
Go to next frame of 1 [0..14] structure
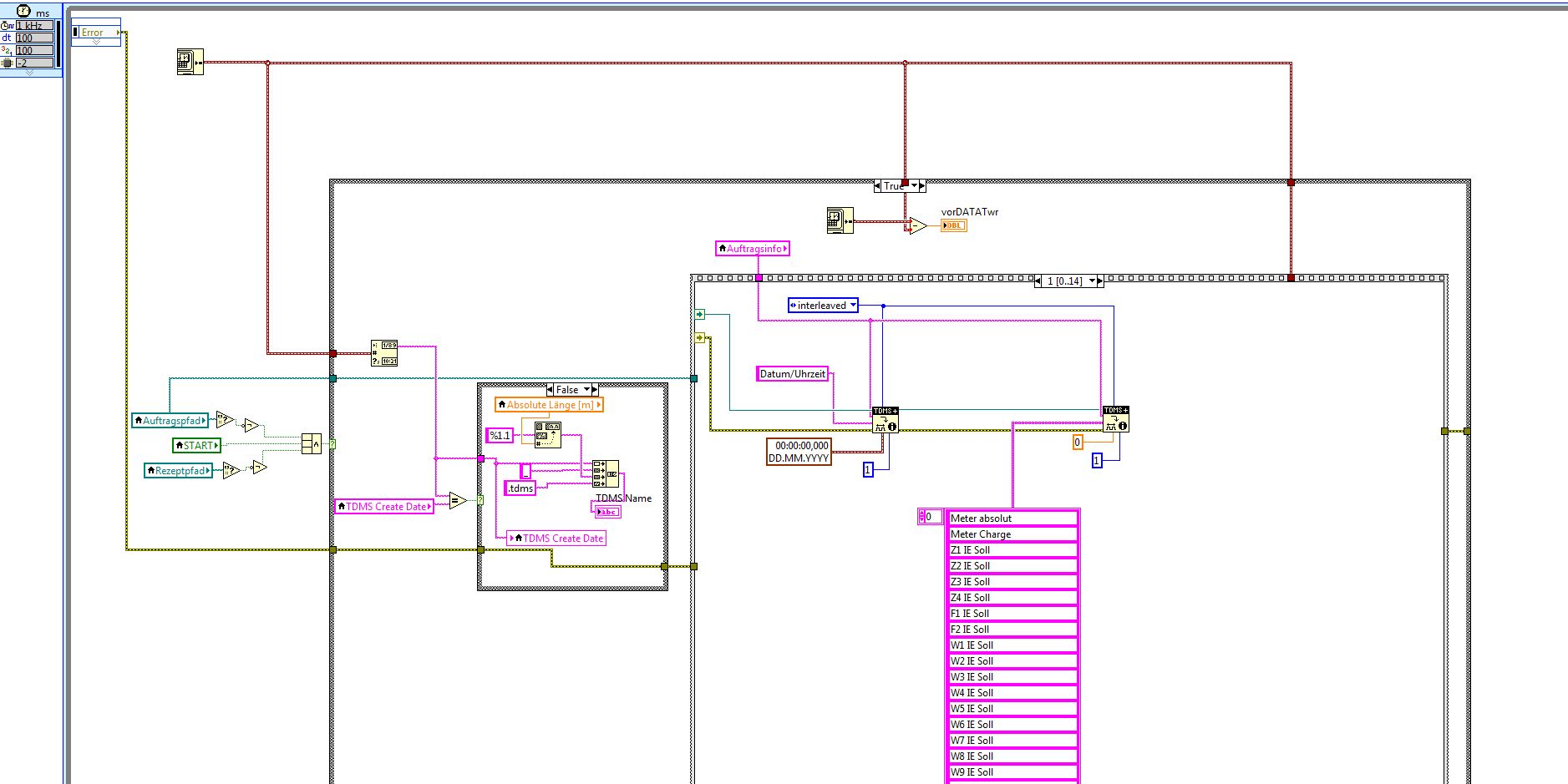[x=1099, y=281]
